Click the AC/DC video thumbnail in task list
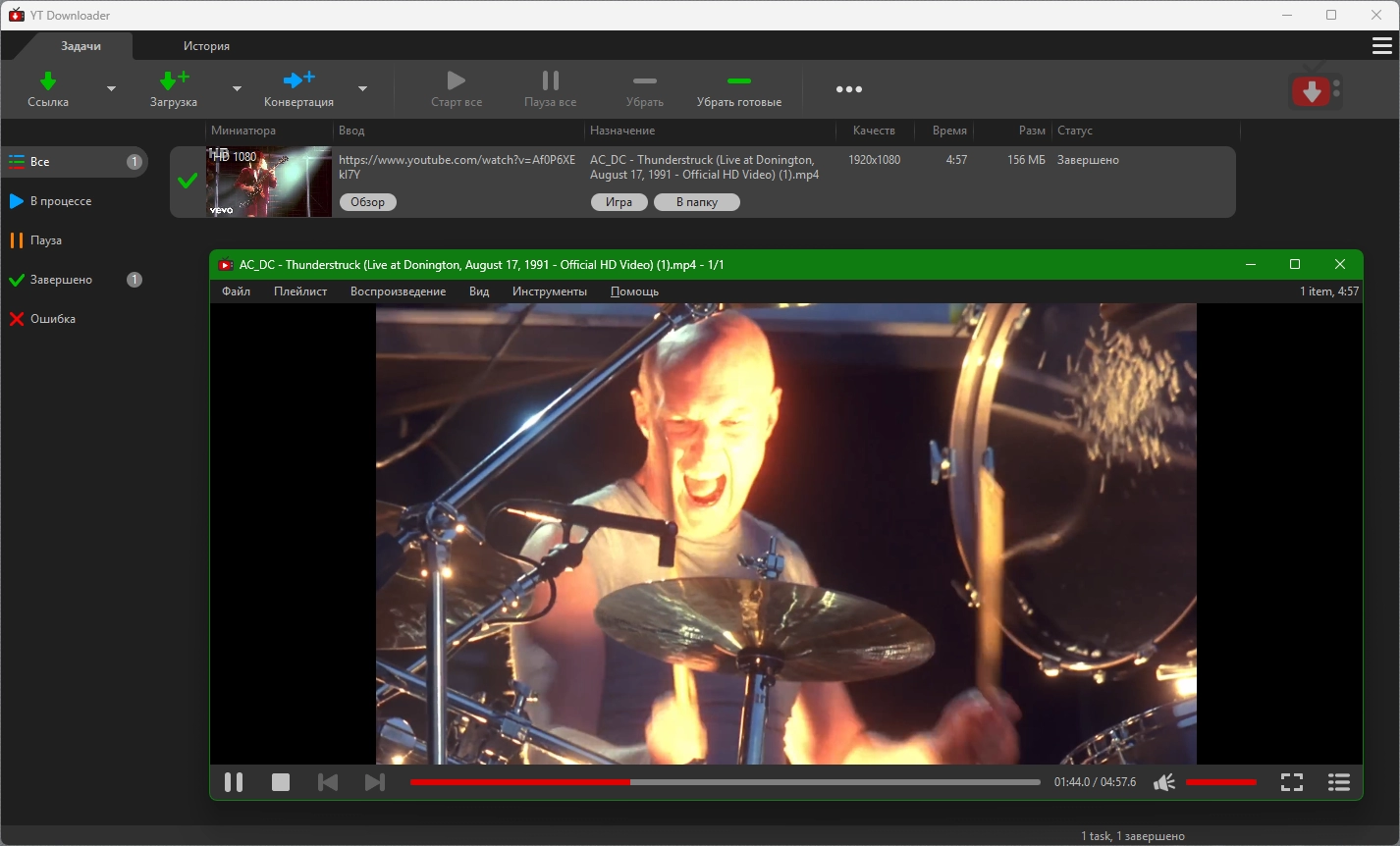 click(x=269, y=182)
